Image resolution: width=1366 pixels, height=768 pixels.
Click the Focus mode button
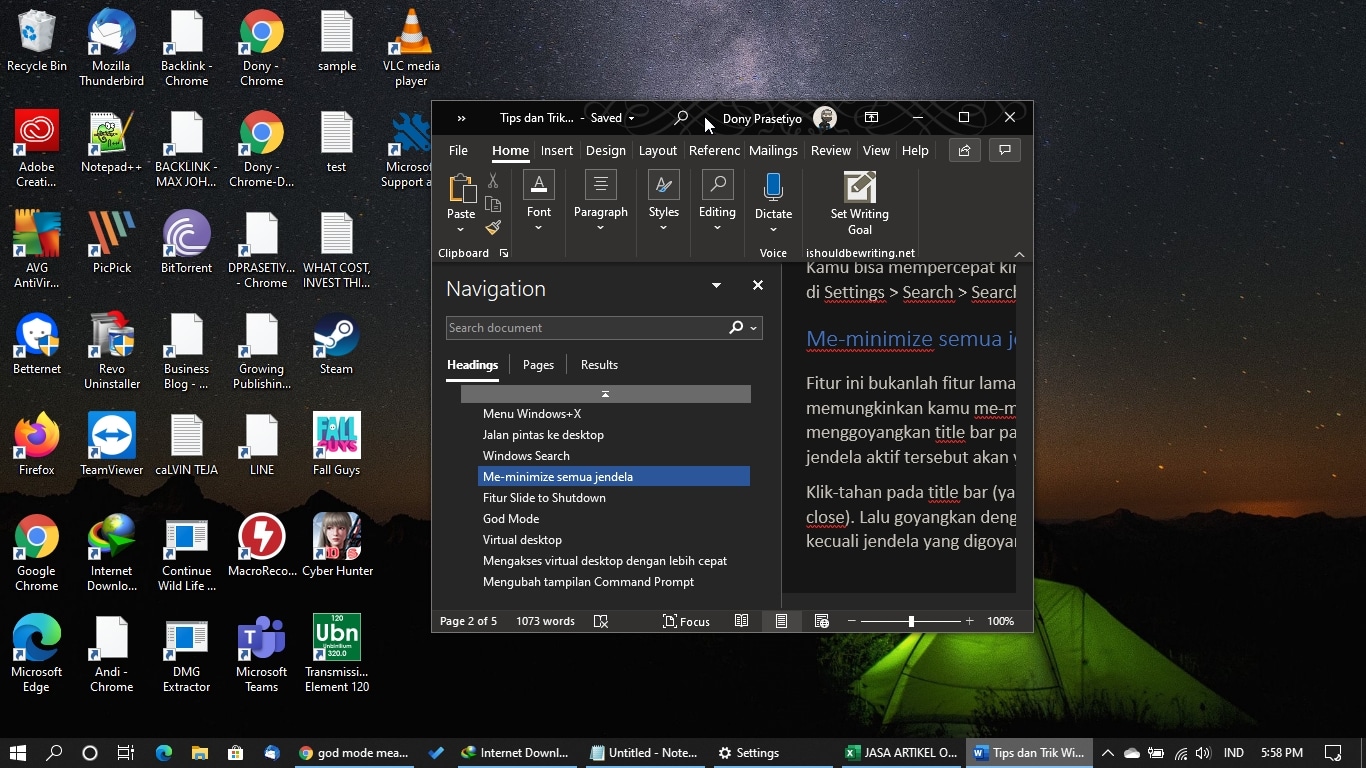click(686, 621)
